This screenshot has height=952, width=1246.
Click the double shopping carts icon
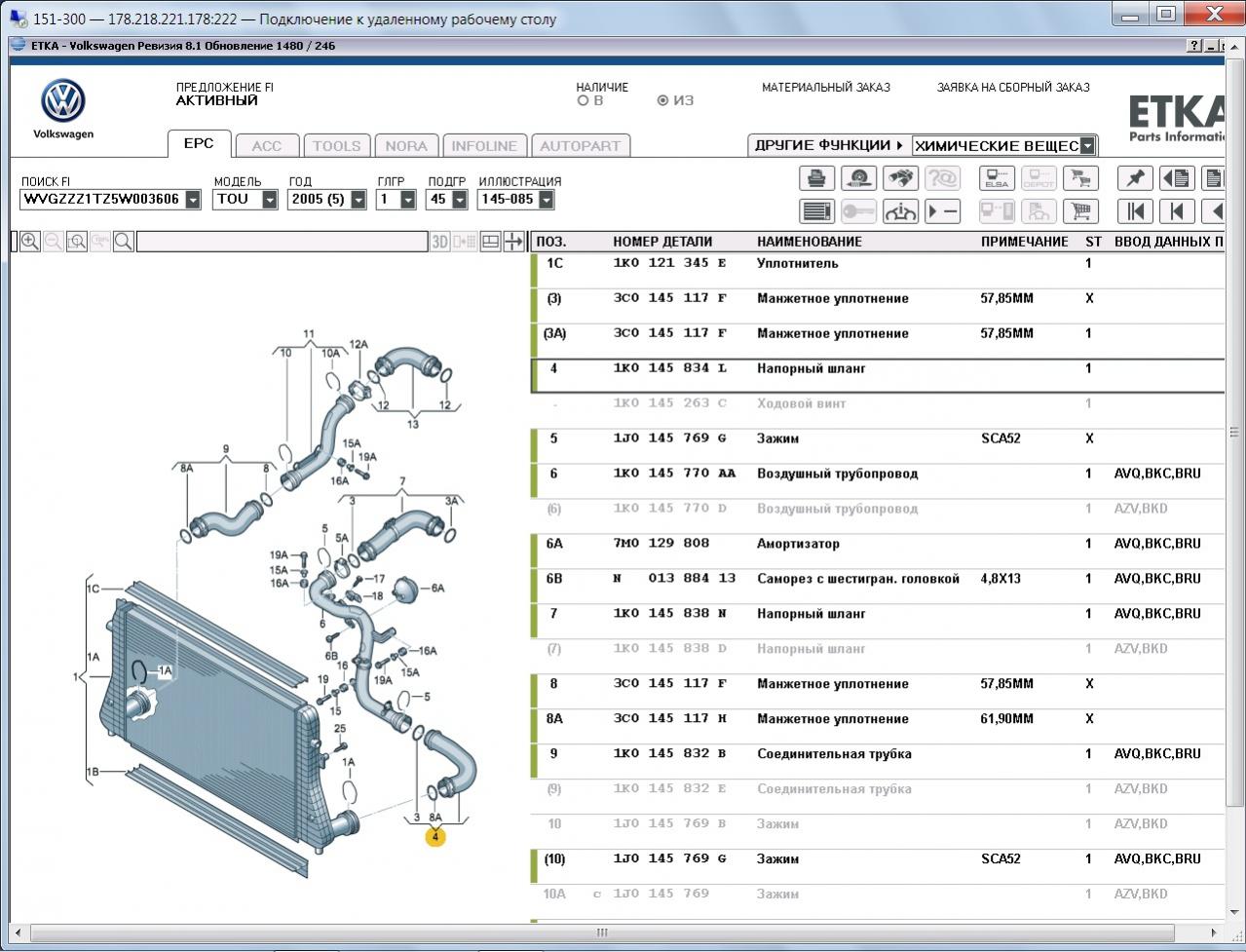(1080, 178)
